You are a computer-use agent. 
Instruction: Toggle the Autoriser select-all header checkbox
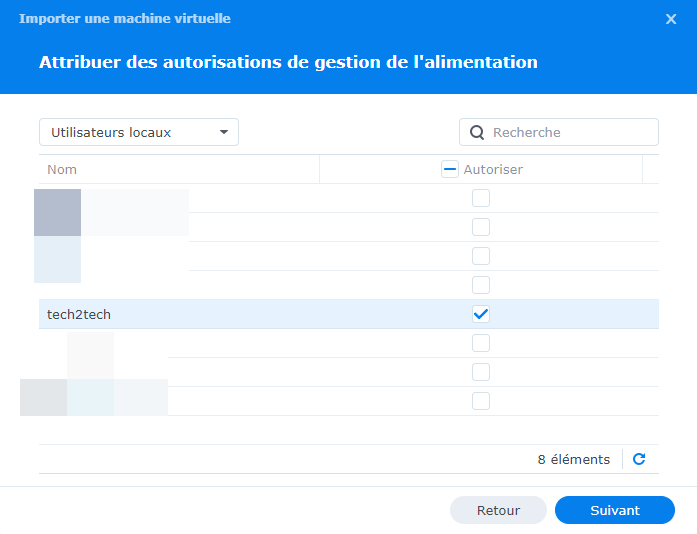point(450,170)
